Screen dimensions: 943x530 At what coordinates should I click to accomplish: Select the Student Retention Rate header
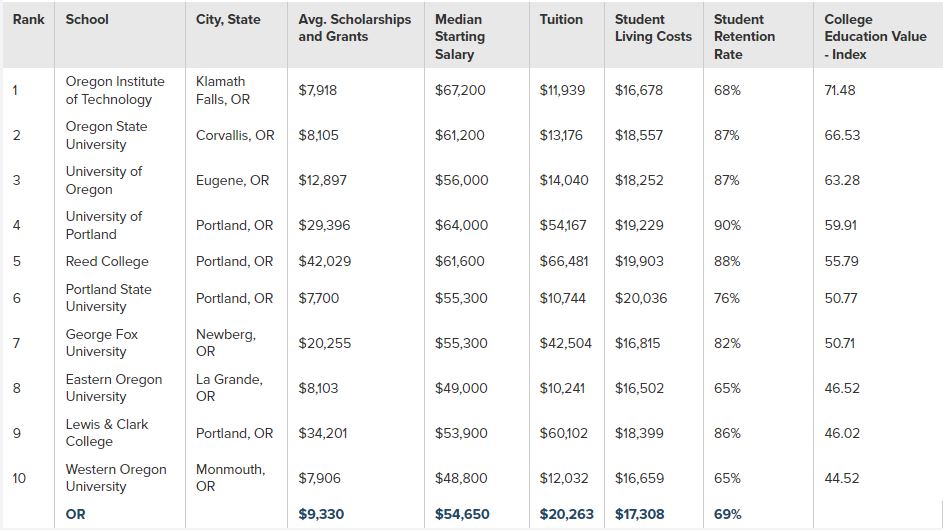point(744,36)
